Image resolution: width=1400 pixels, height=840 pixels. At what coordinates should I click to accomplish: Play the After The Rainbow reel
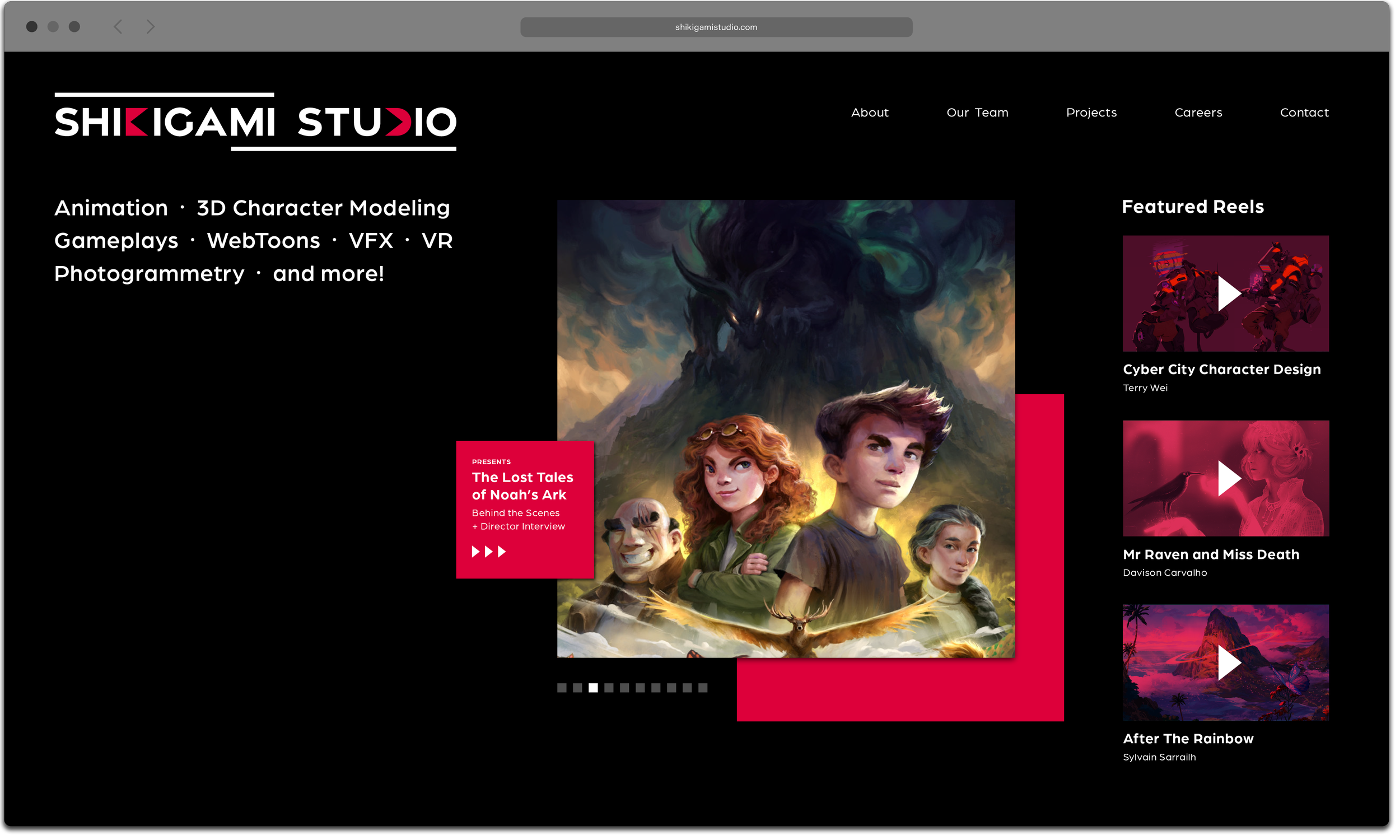[x=1228, y=662]
